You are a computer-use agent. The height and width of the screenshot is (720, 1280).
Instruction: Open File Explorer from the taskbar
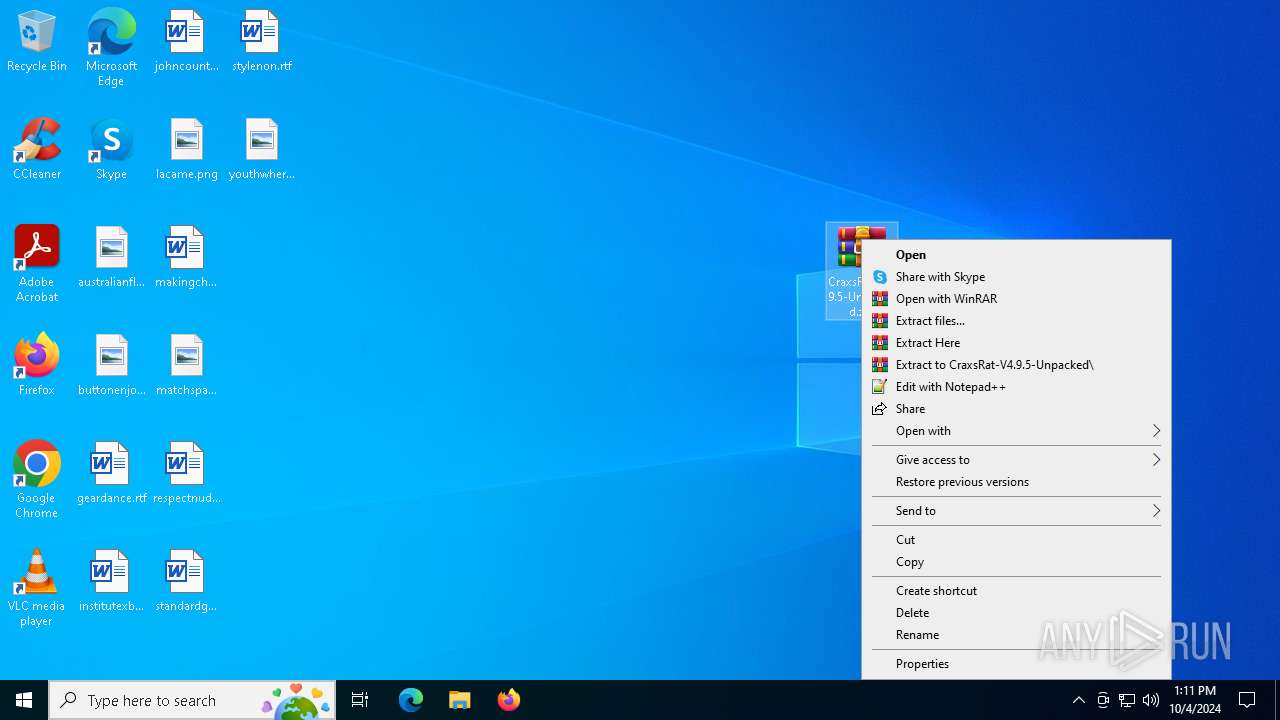pyautogui.click(x=459, y=700)
